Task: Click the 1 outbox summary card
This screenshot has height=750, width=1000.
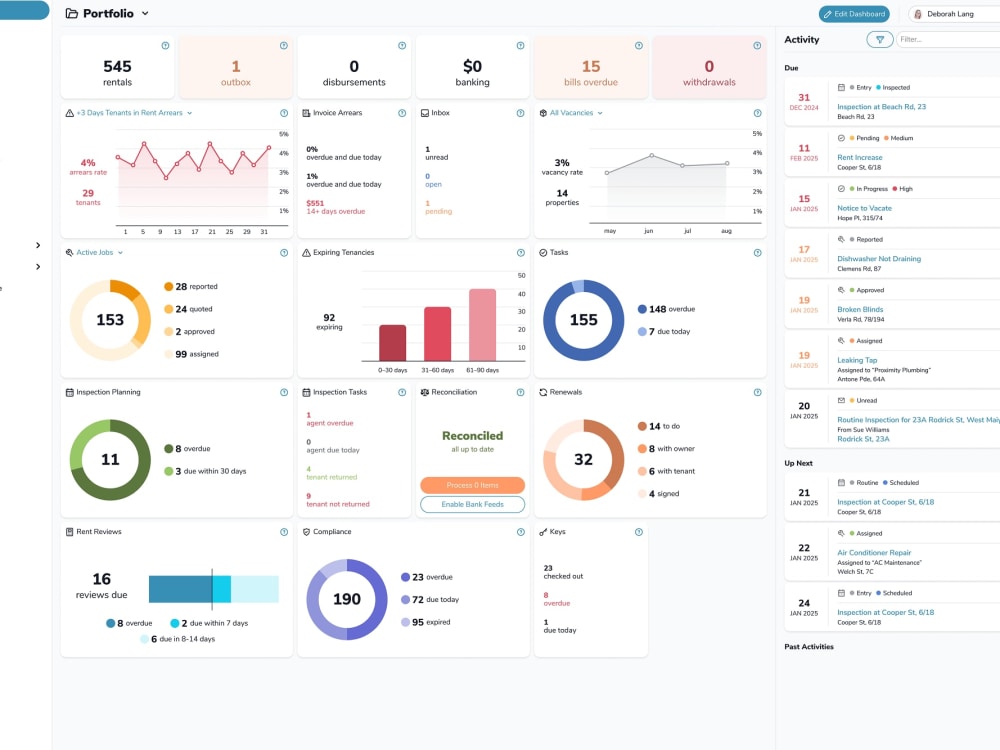Action: (236, 67)
